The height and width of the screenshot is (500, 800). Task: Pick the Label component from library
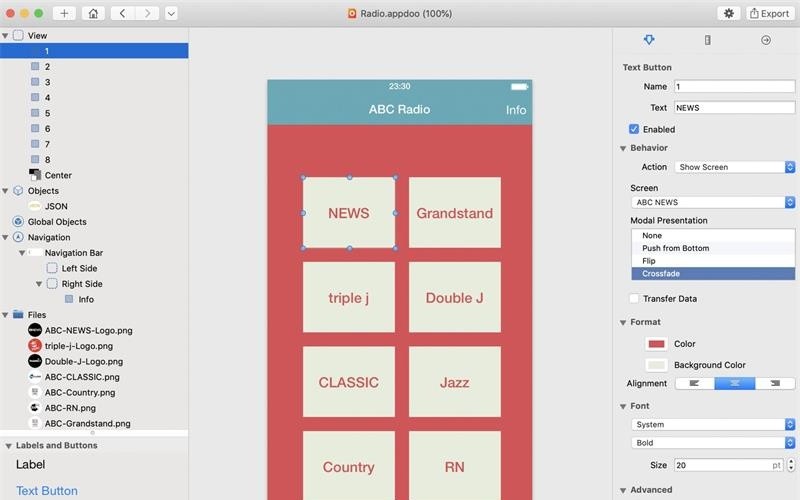click(x=31, y=464)
